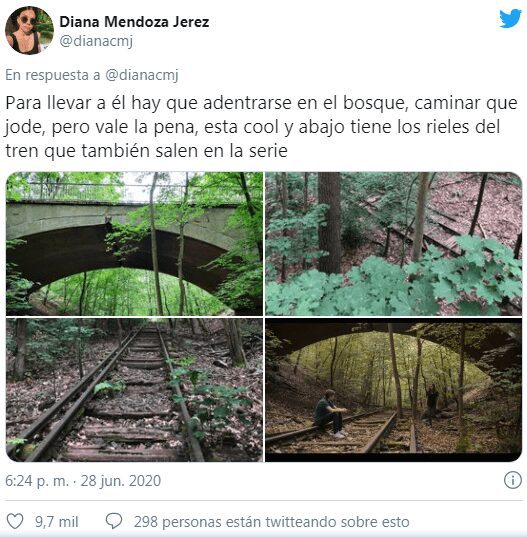Click the date 28 jun. 2020

[121, 481]
